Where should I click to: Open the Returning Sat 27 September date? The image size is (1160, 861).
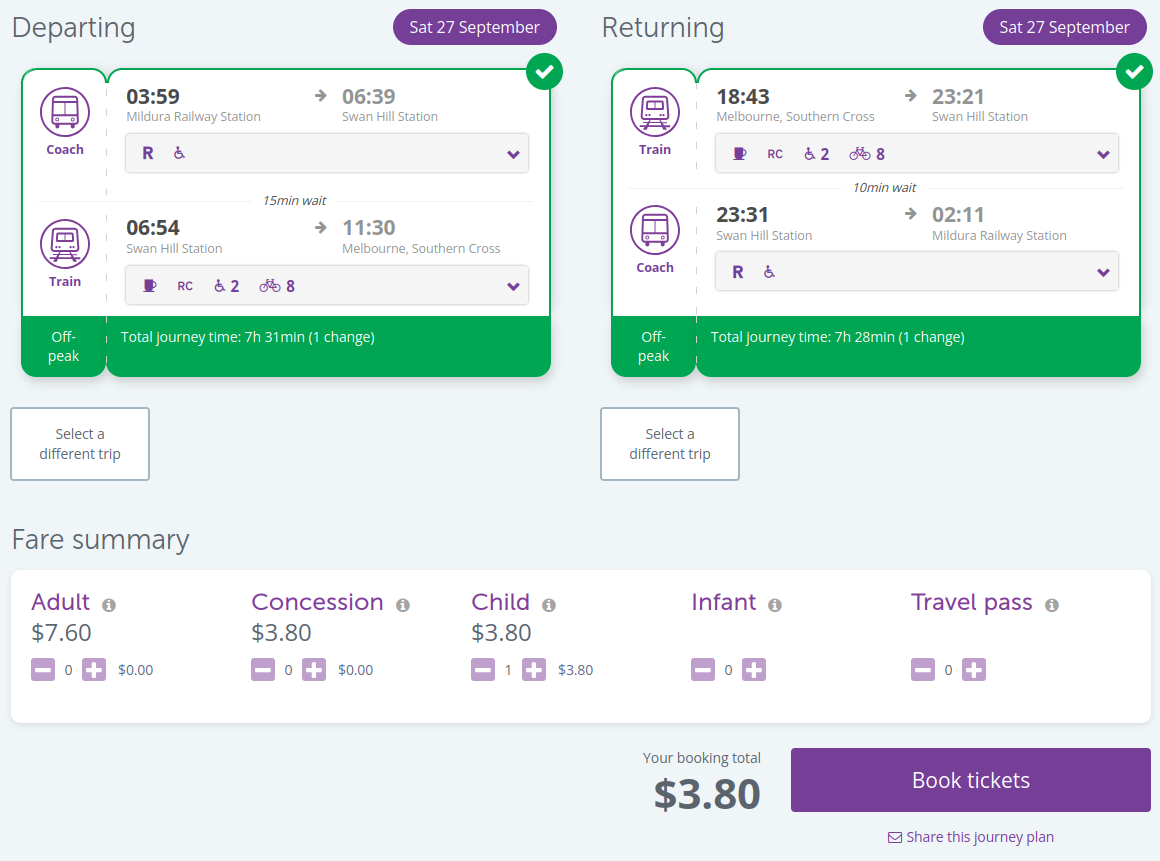point(1065,27)
